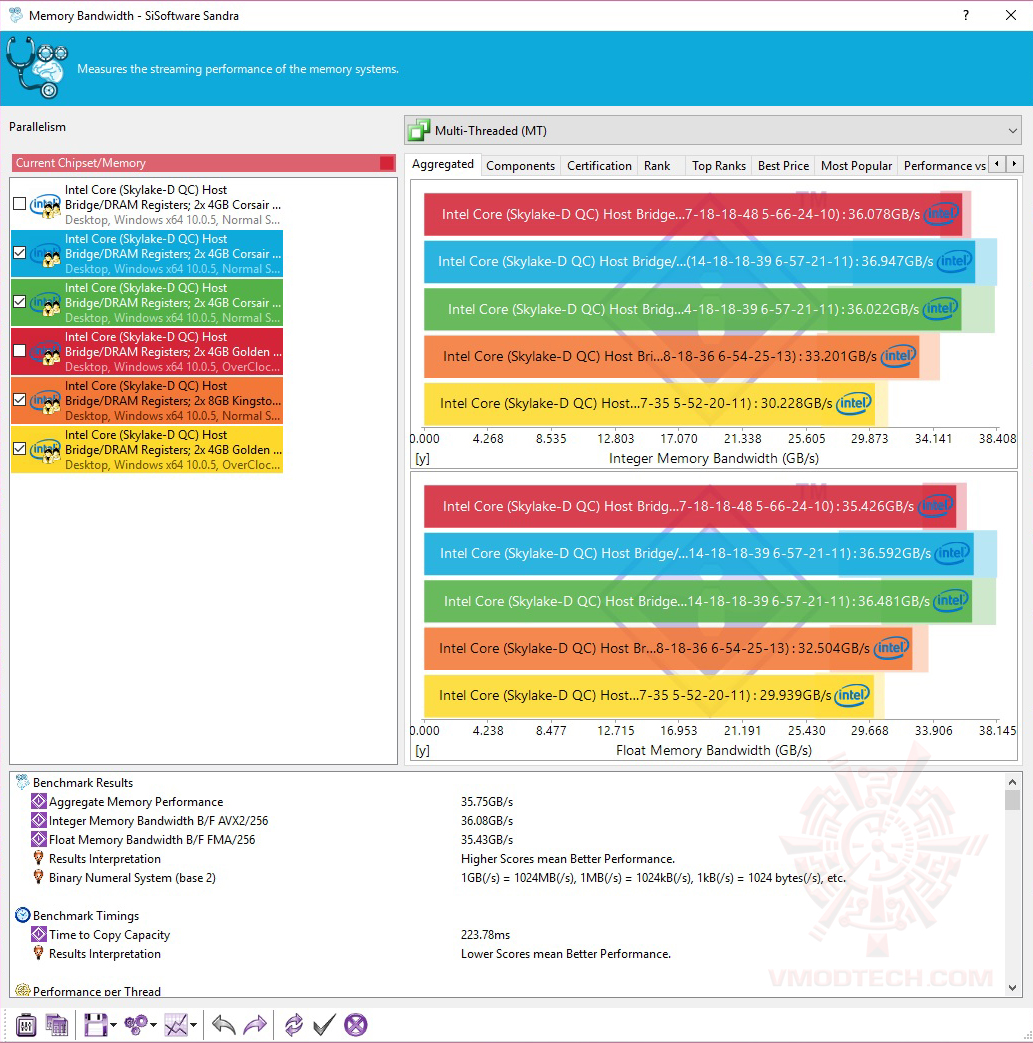Click the stethoscope brain module icon

coord(37,67)
